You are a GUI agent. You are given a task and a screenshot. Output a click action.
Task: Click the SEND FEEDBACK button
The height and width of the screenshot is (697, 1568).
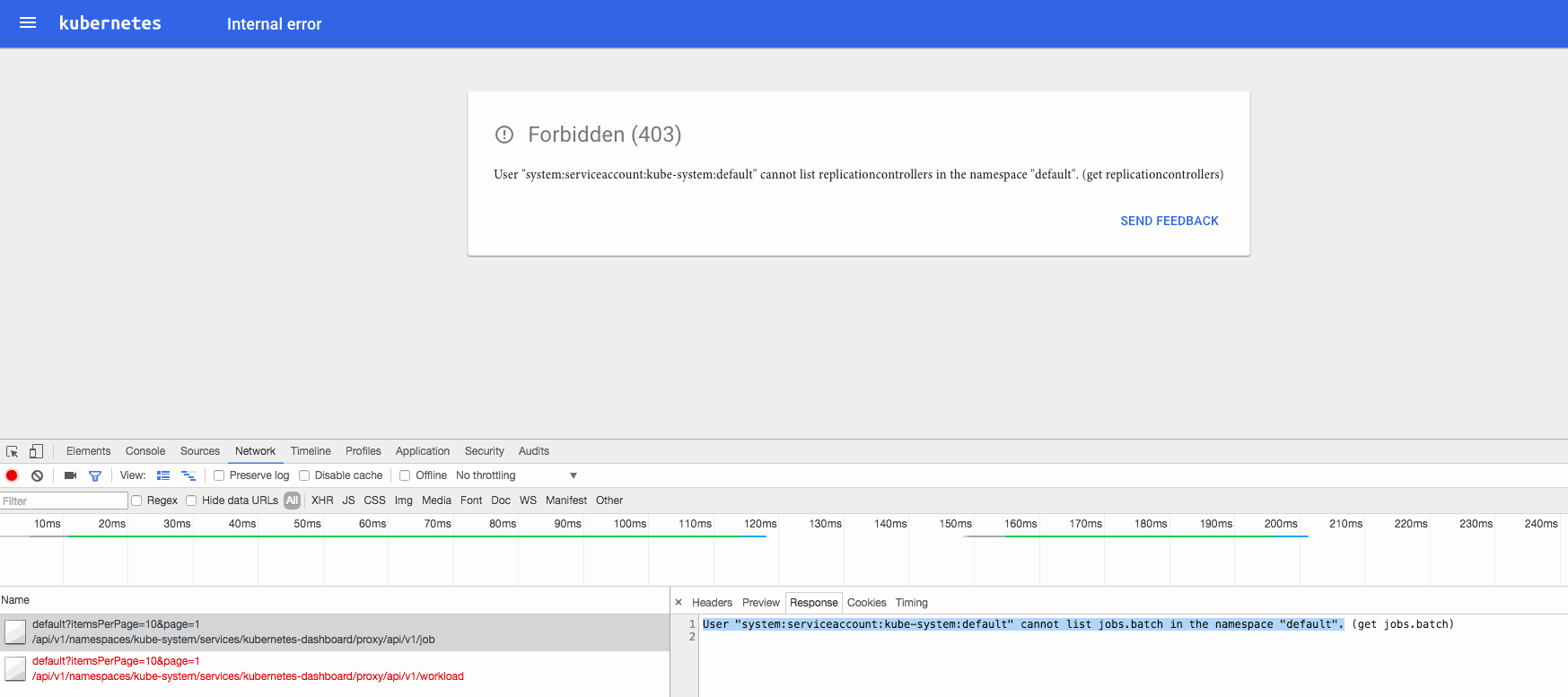[x=1169, y=221]
